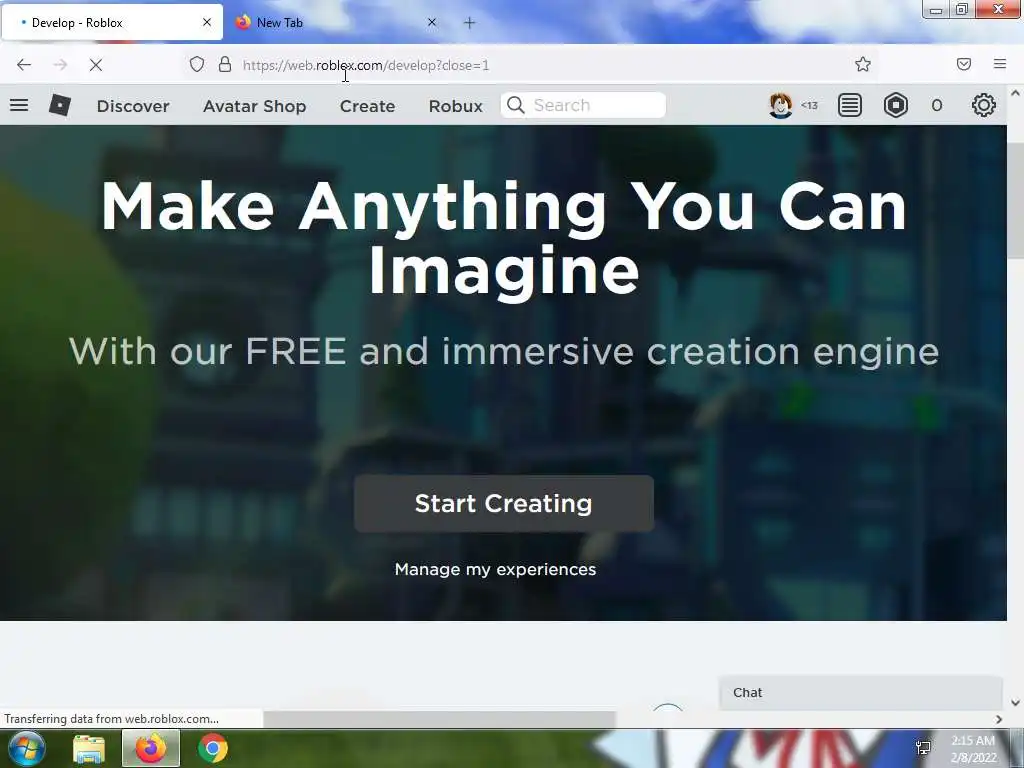Open the taskbar clock showing 2:15 AM

[973, 749]
